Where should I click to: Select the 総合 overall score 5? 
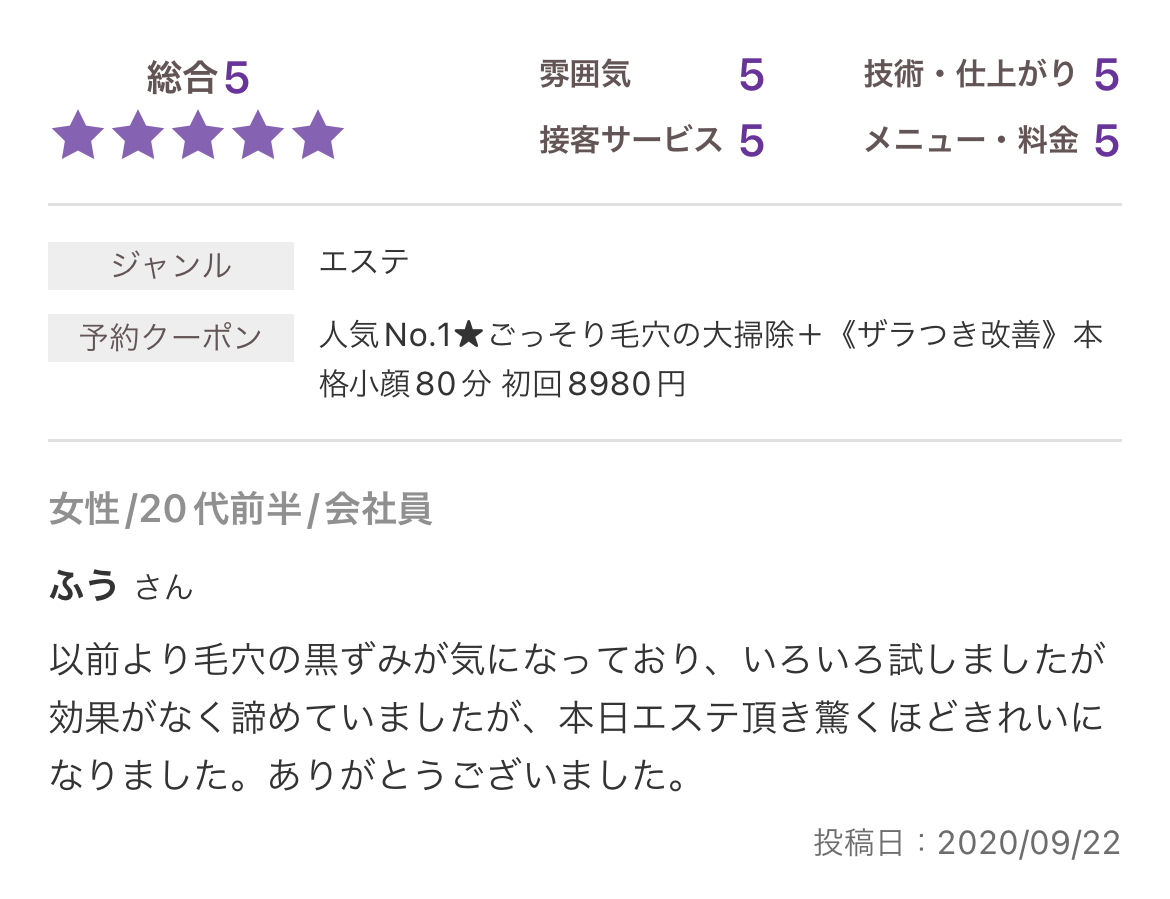click(236, 78)
